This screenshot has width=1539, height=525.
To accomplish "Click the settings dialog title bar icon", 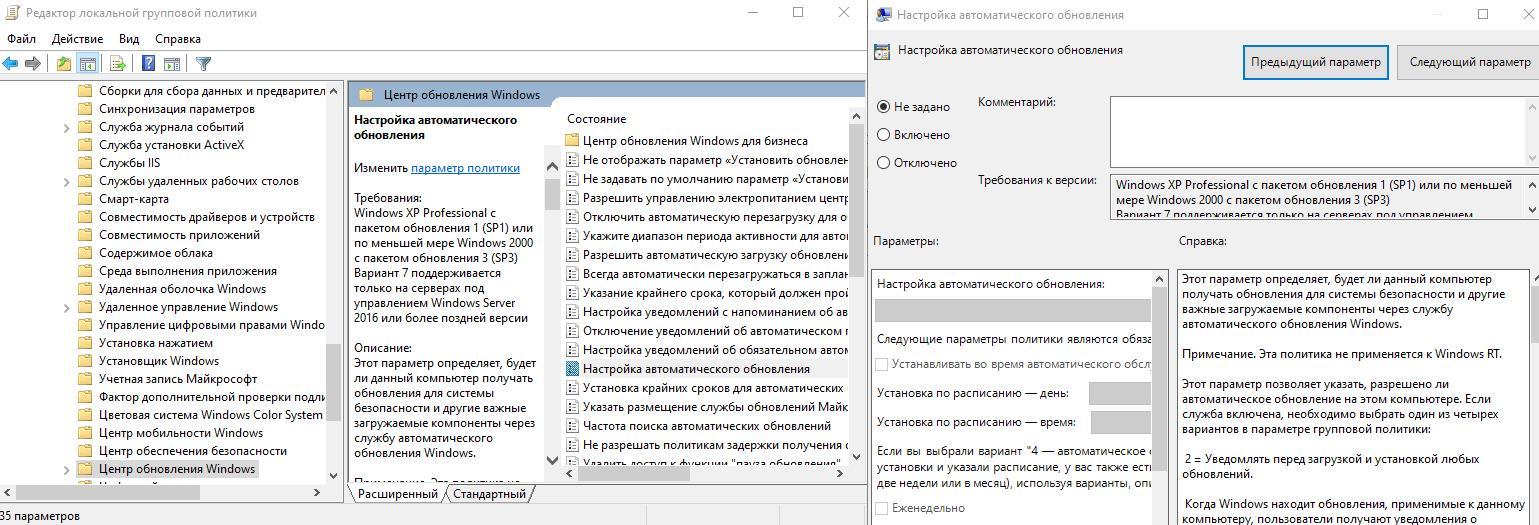I will coord(883,14).
